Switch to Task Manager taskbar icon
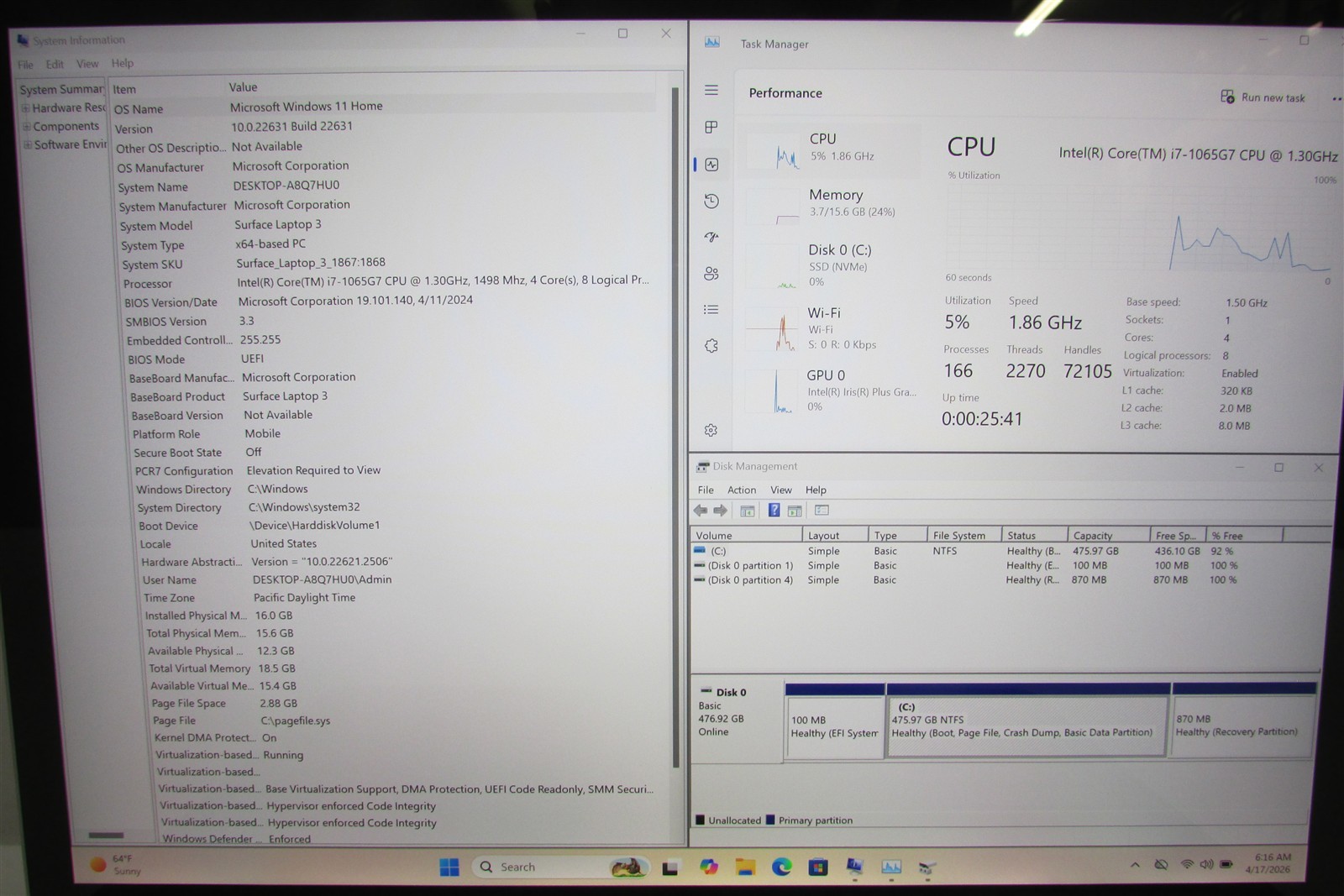Screen dimensions: 1344x896 click(891, 867)
